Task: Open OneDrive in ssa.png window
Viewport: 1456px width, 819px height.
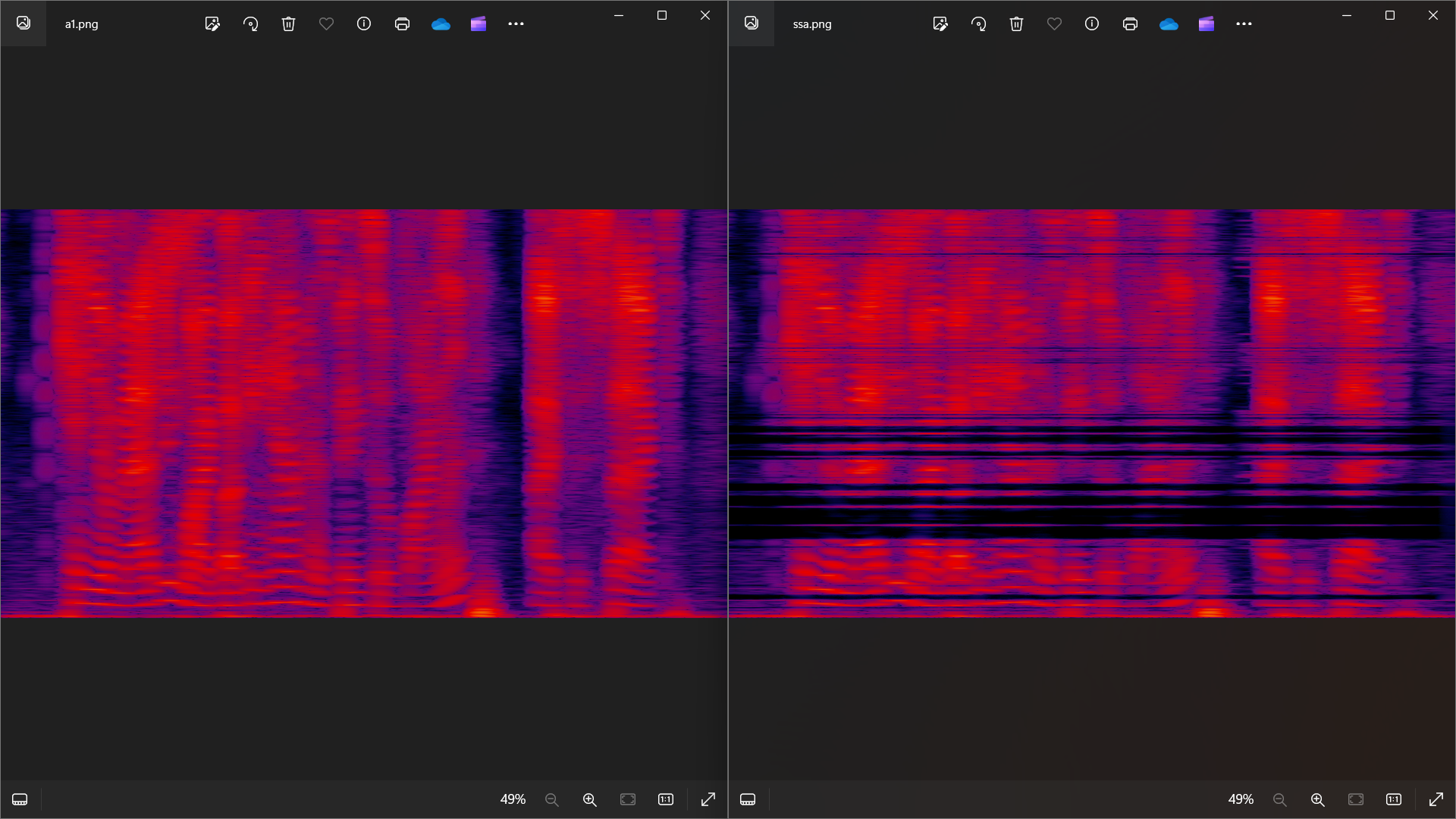Action: click(1169, 24)
